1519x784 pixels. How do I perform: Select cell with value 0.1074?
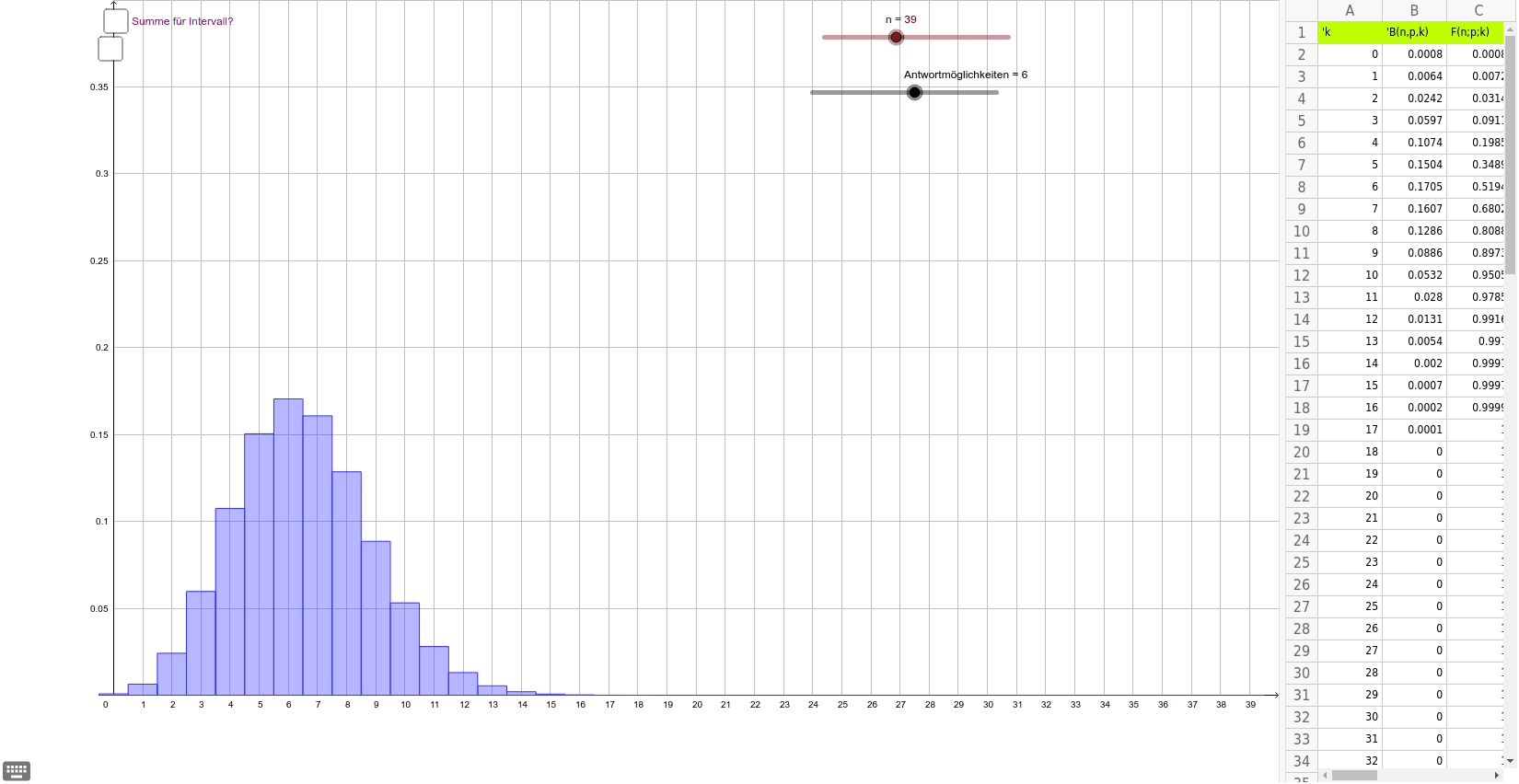tap(1414, 143)
